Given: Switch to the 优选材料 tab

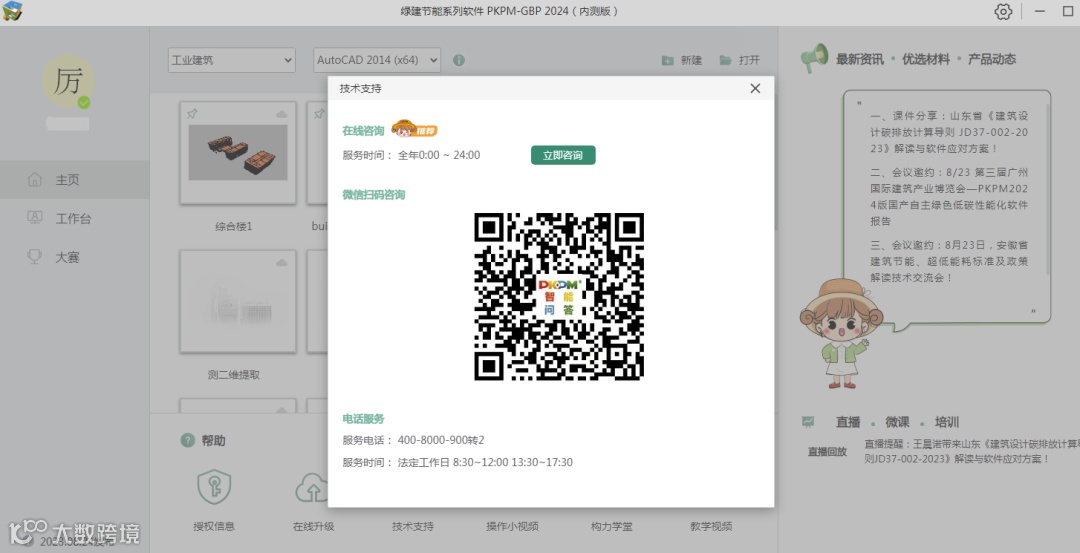Looking at the screenshot, I should click(x=925, y=59).
